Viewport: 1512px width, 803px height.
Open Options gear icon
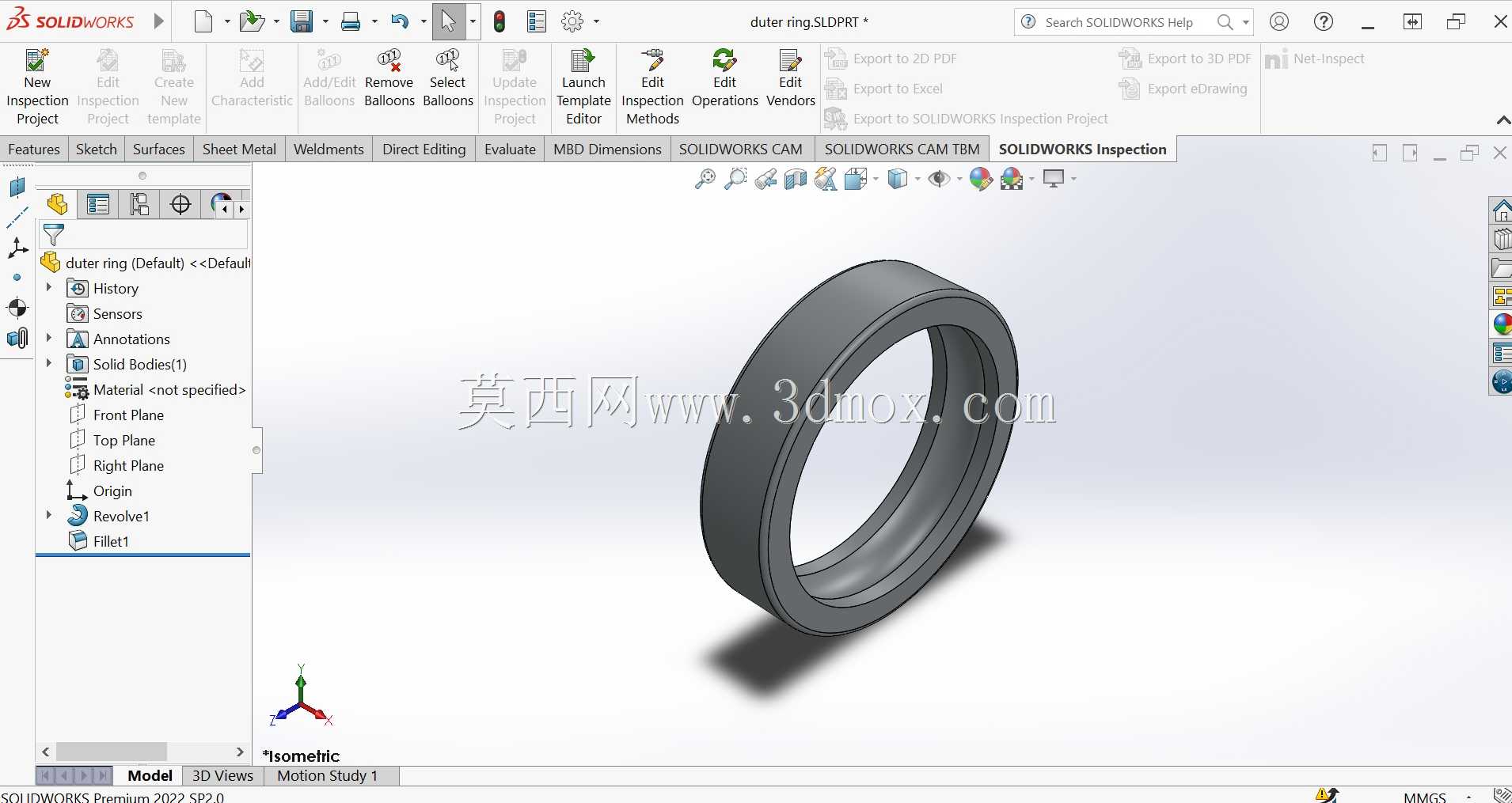(x=572, y=21)
